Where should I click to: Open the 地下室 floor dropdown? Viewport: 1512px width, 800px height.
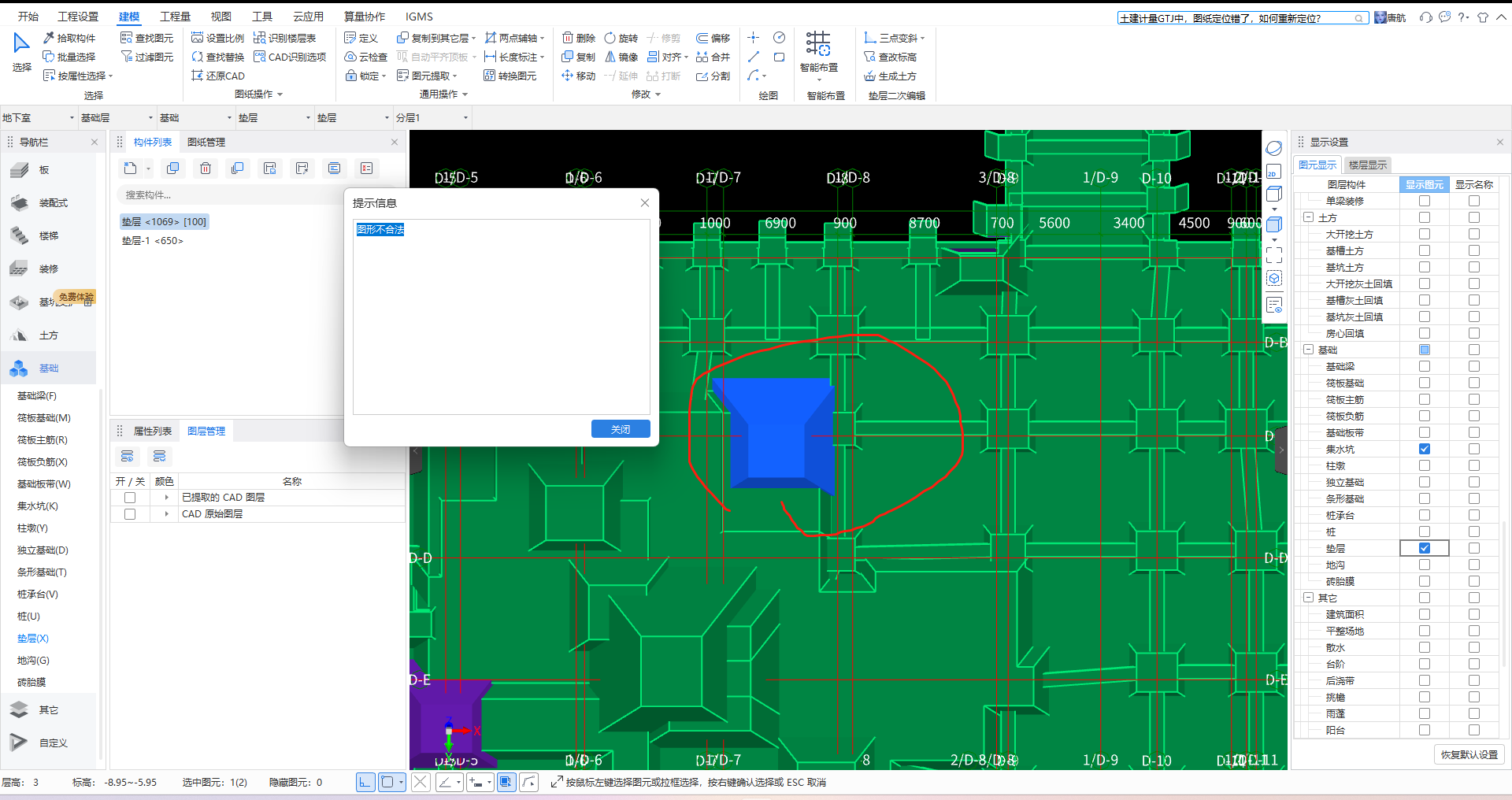coord(39,117)
